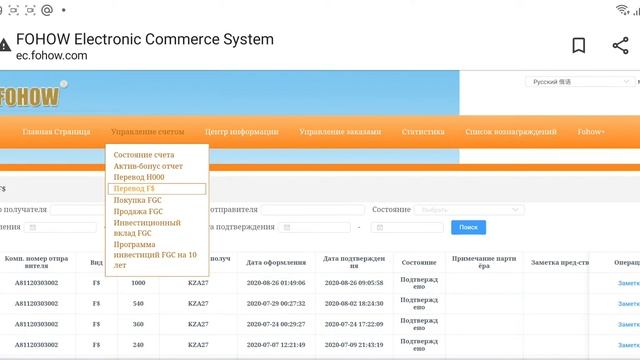This screenshot has width=640, height=360.
Task: Open Управление счетом menu
Action: point(148,132)
